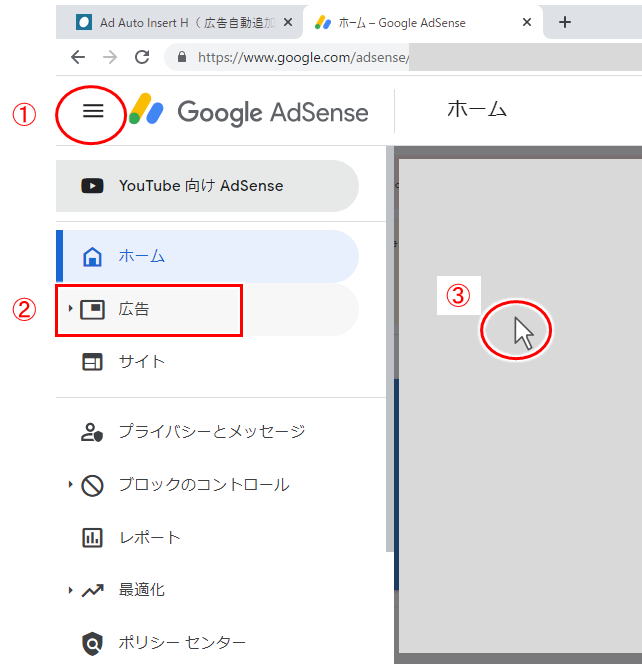The image size is (642, 664).
Task: Go back with browser back arrow
Action: pyautogui.click(x=78, y=57)
